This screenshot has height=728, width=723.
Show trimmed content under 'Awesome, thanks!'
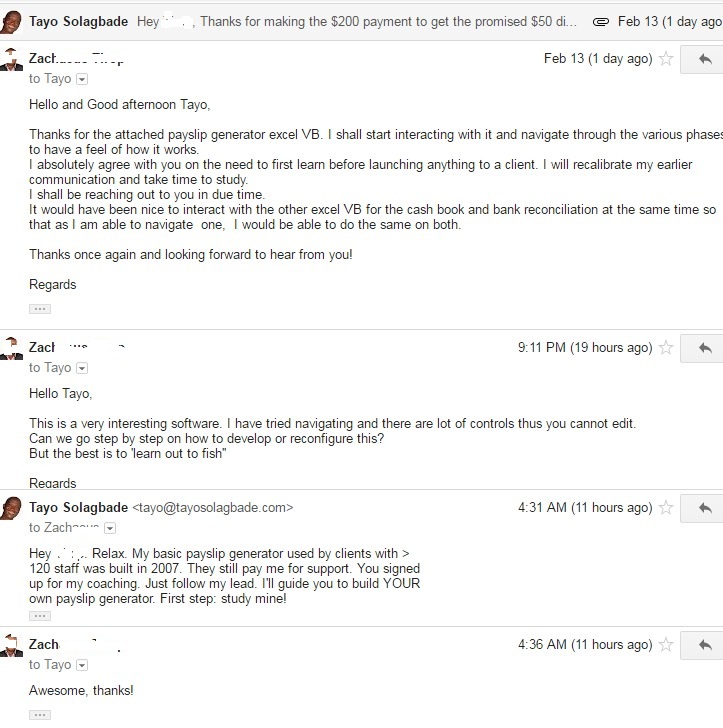40,715
